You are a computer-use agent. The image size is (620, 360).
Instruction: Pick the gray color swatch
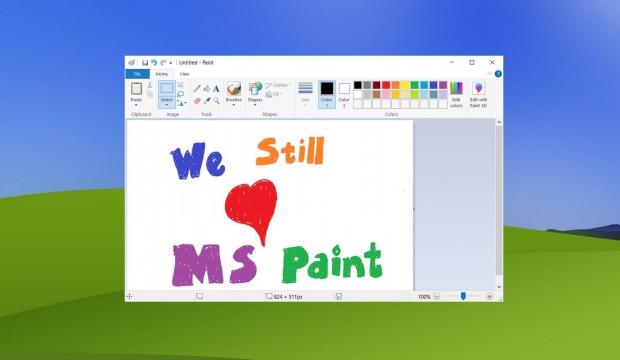click(x=367, y=85)
